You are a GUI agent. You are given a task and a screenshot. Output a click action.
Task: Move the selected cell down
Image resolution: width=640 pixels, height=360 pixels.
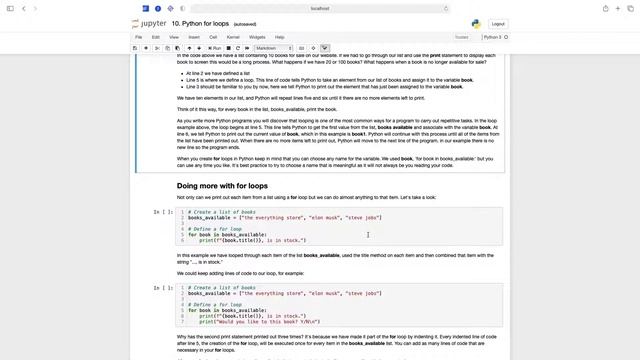pyautogui.click(x=199, y=48)
